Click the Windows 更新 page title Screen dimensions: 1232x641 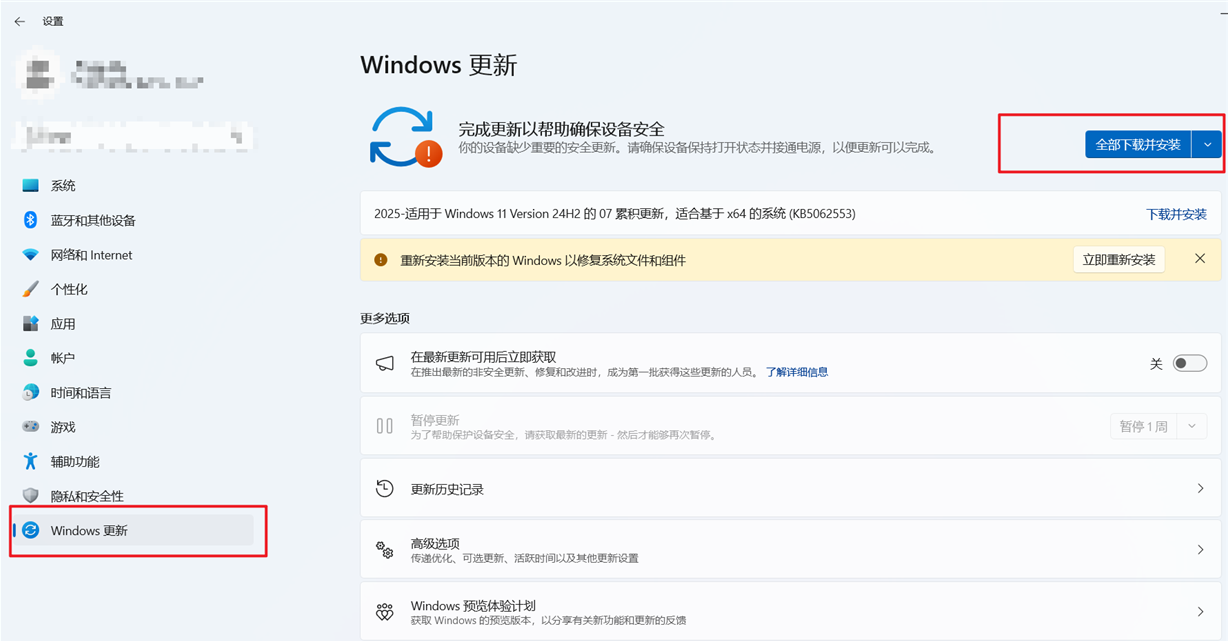point(439,65)
